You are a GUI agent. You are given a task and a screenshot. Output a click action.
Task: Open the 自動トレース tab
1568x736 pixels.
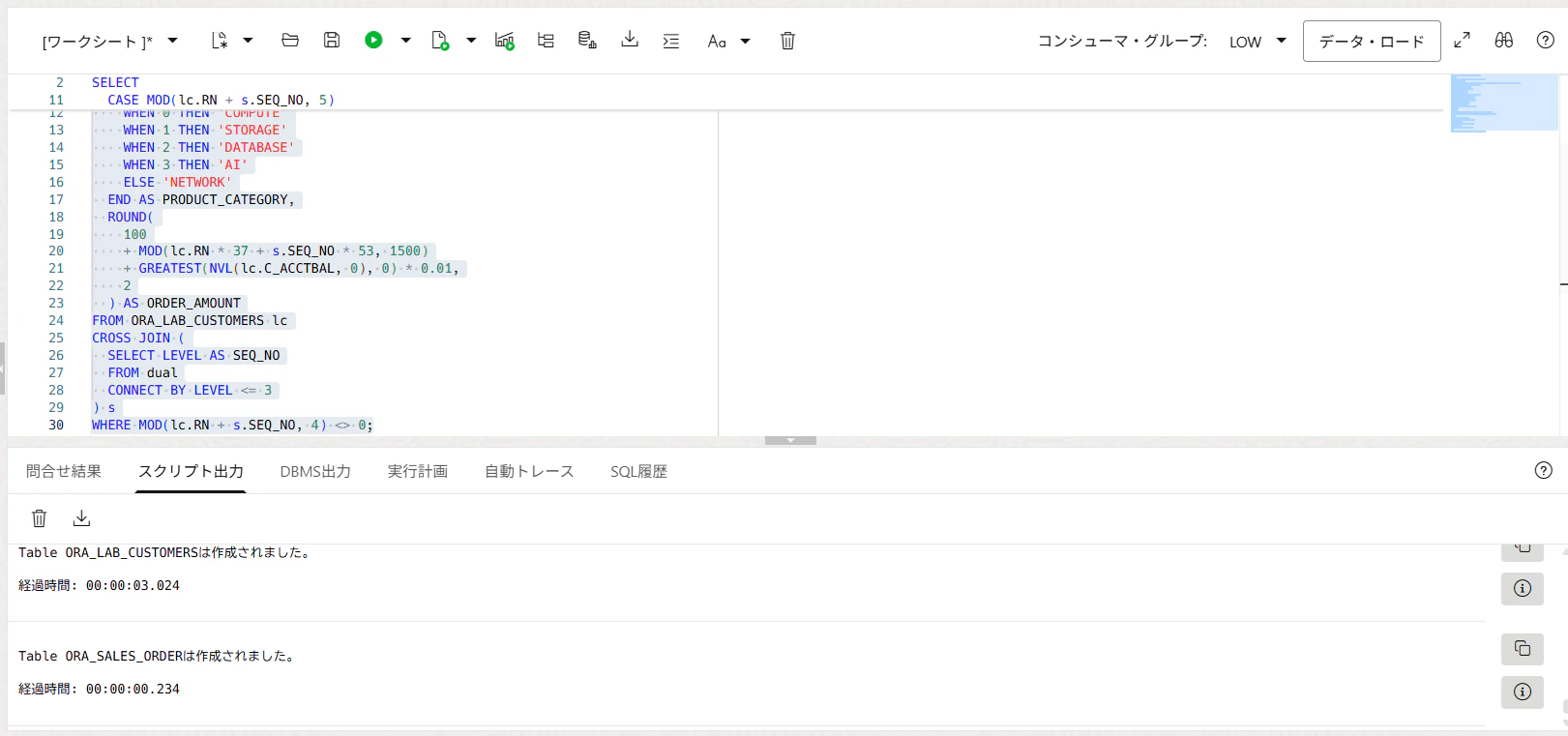point(529,471)
